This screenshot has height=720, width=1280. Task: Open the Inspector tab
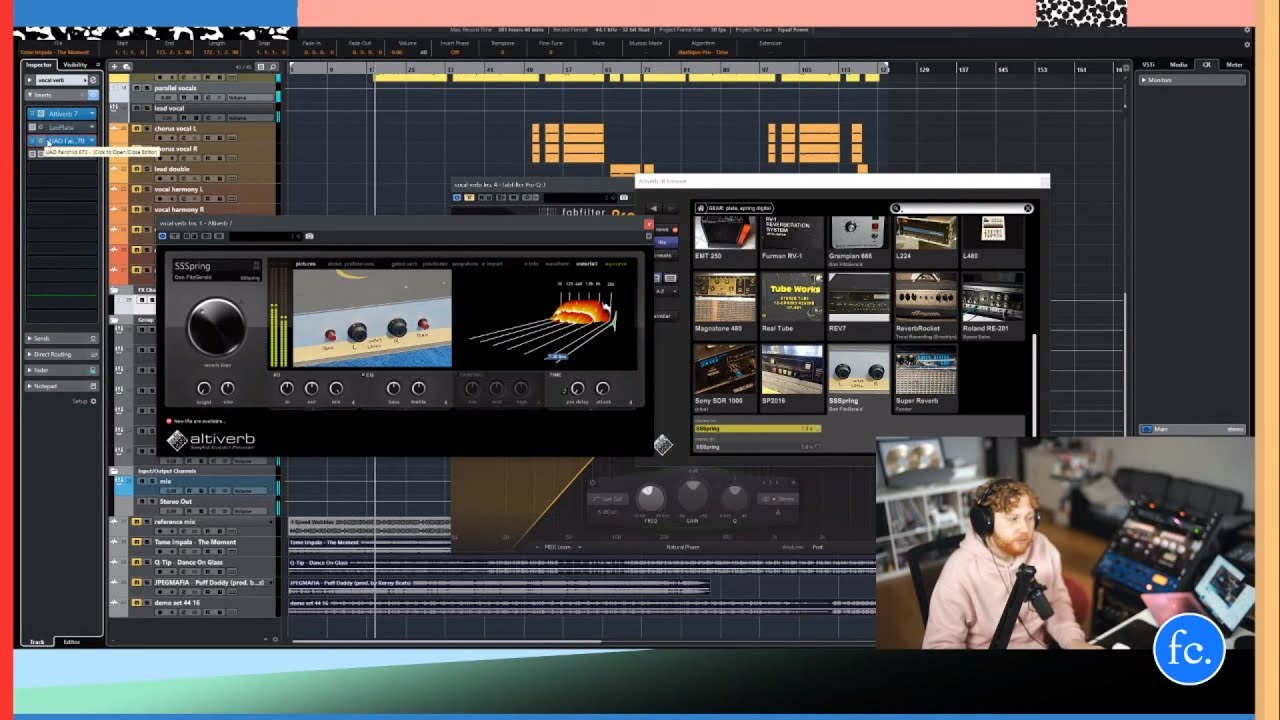click(39, 65)
